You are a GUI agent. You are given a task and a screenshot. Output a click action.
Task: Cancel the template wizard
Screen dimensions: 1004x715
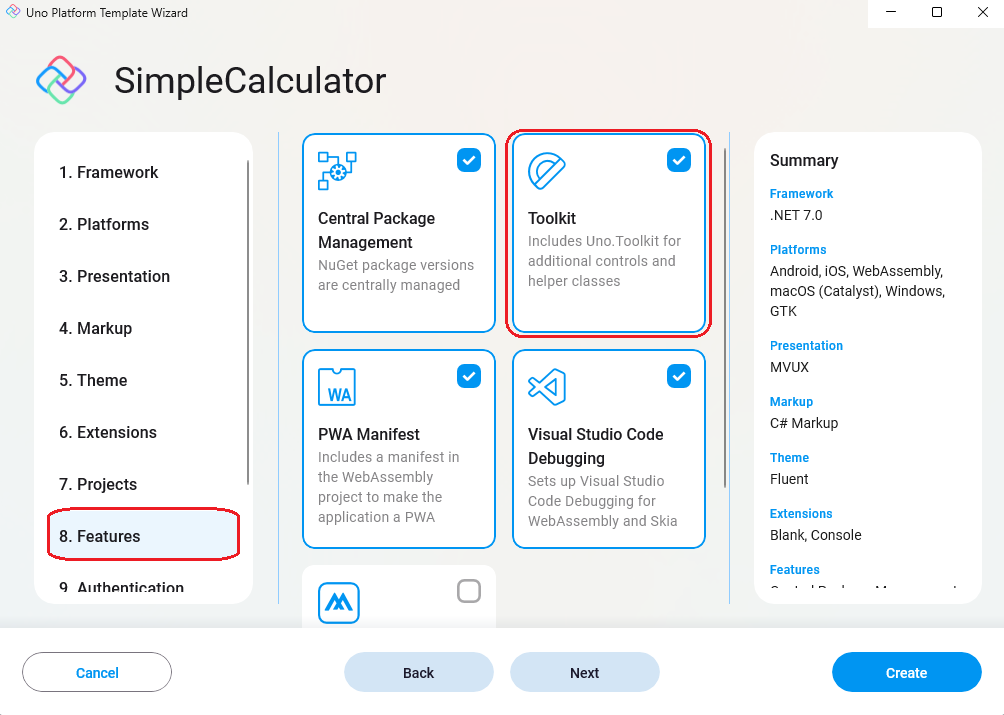click(96, 672)
